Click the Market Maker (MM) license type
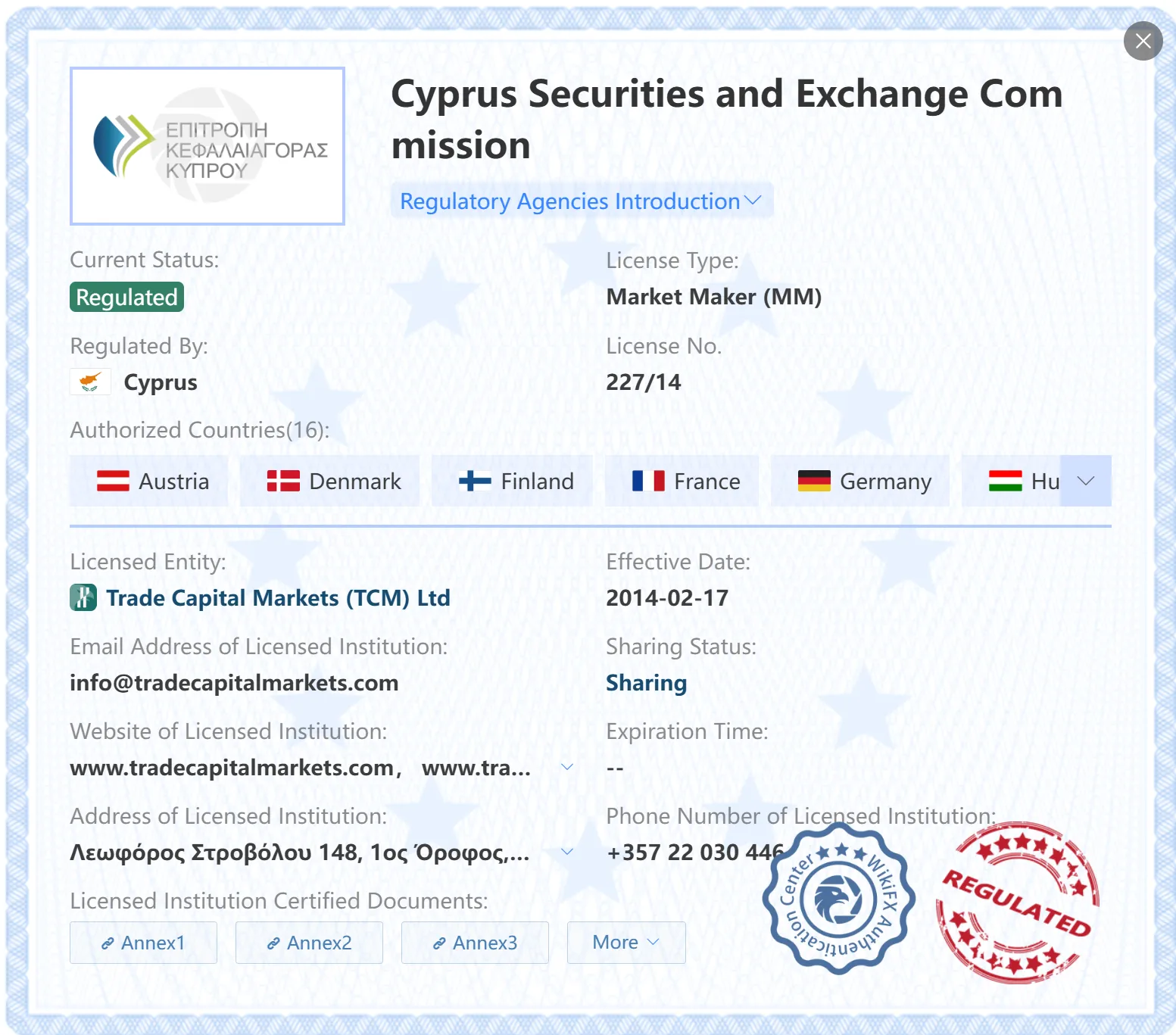 (x=714, y=297)
